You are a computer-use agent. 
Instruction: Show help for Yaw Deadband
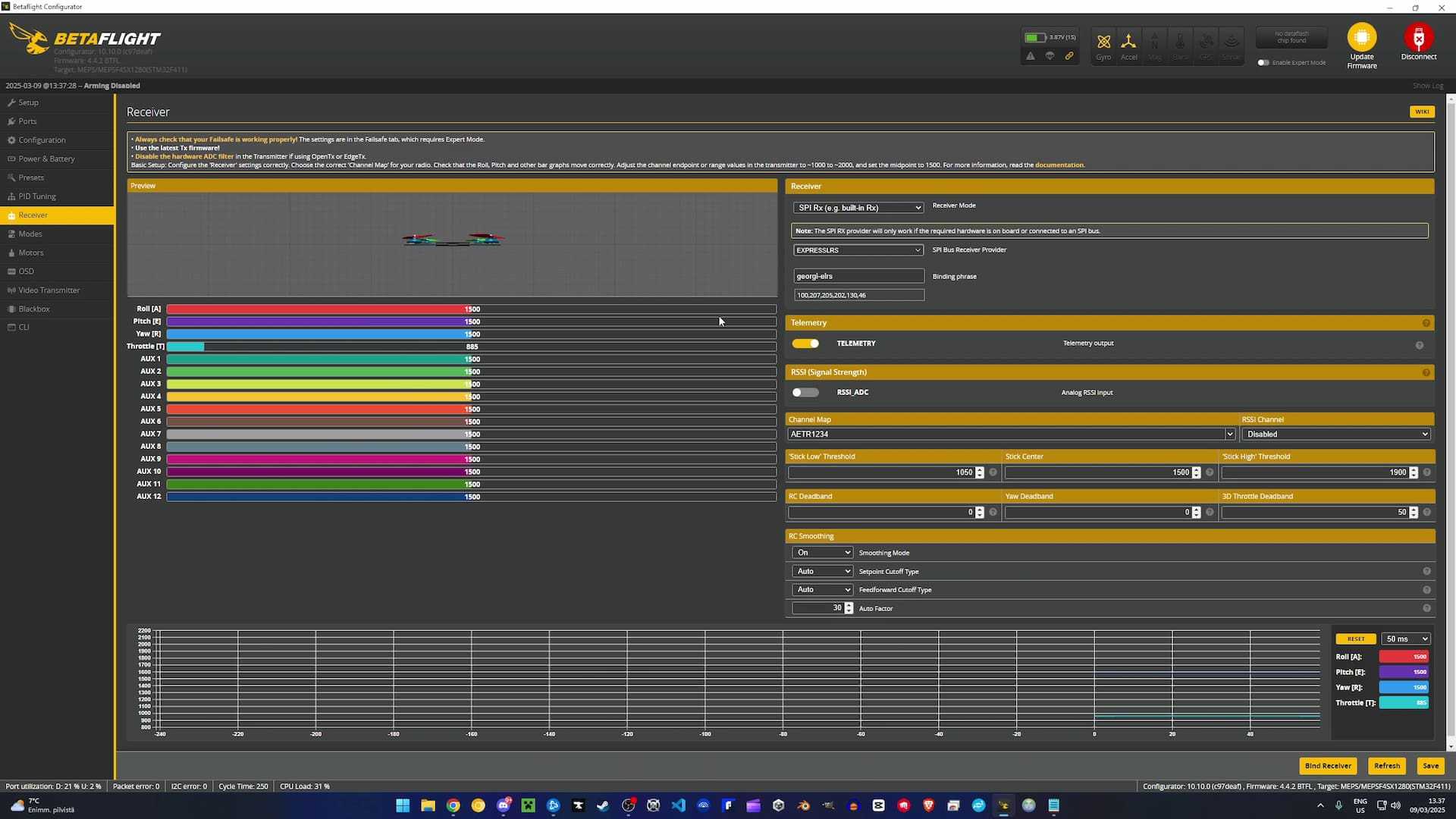click(x=1210, y=513)
